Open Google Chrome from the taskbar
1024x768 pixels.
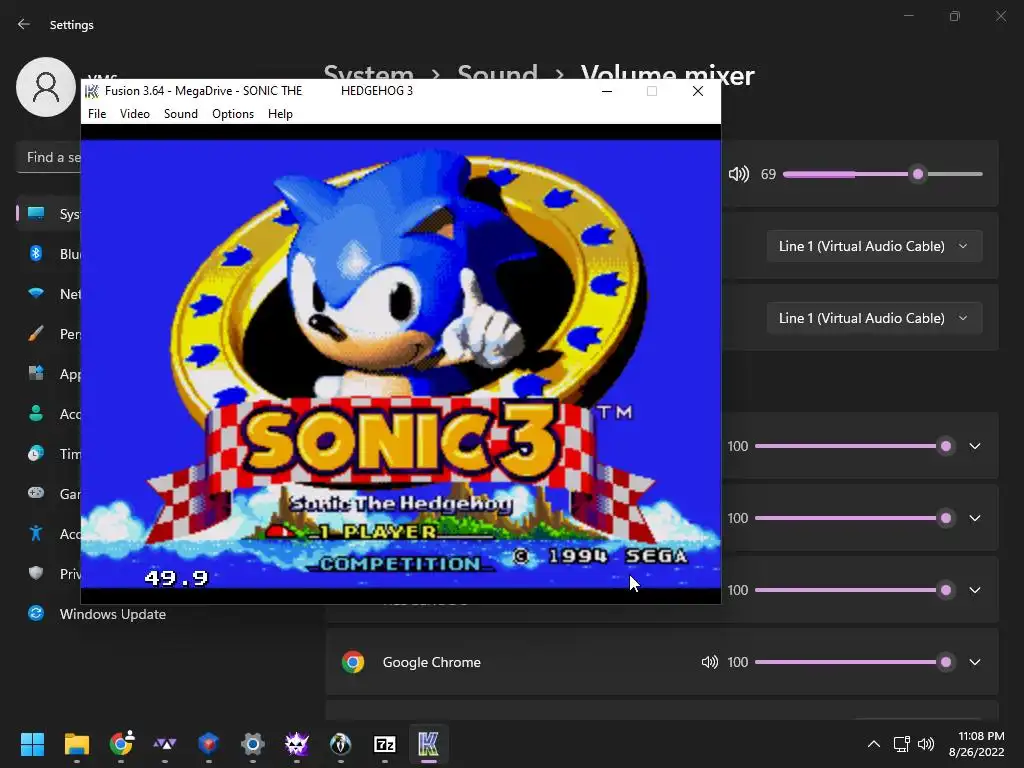pyautogui.click(x=121, y=744)
